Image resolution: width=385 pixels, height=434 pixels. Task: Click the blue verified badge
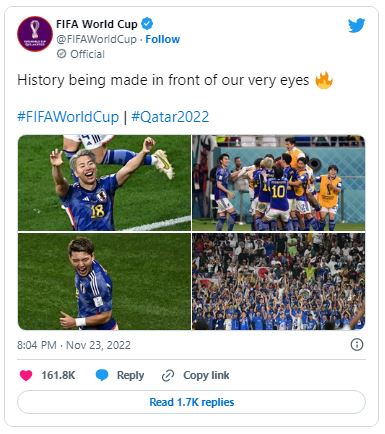click(x=147, y=24)
